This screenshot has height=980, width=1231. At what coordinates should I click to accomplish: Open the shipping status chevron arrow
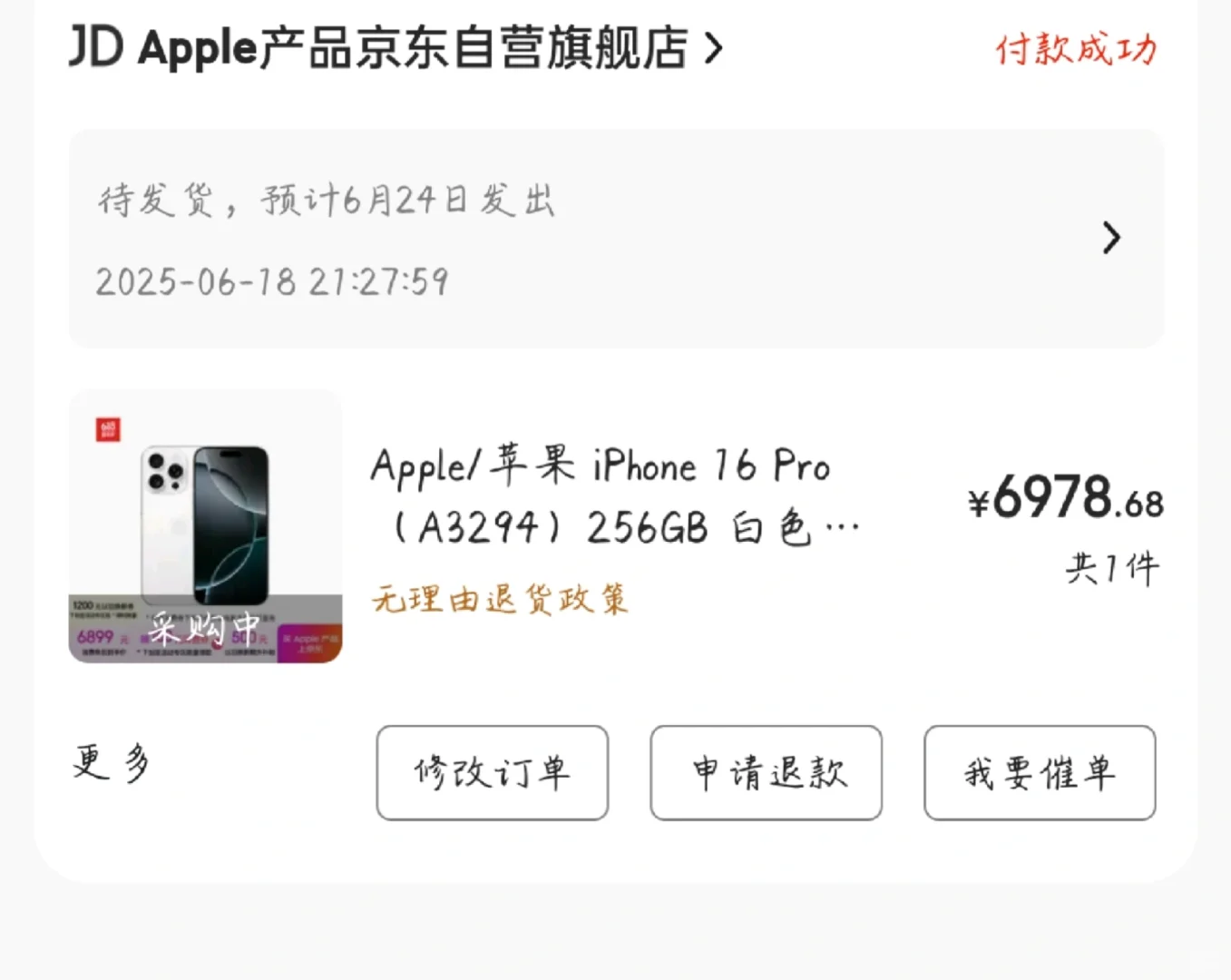coord(1111,238)
